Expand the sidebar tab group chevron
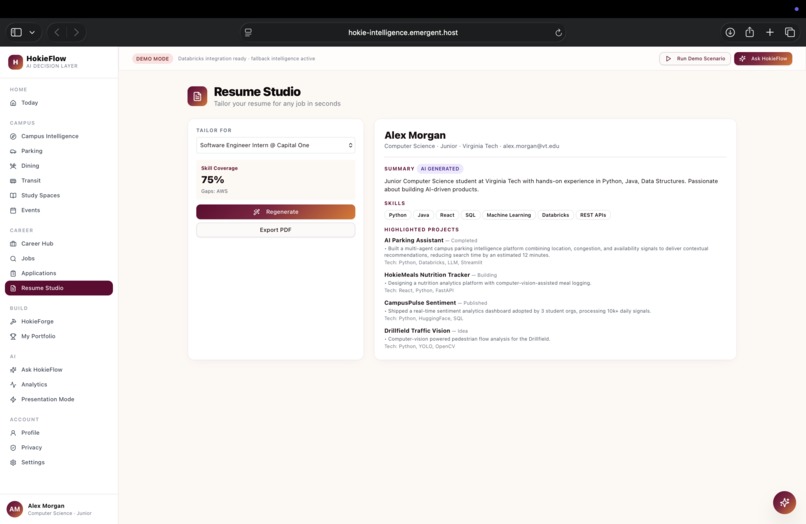806x524 pixels. [x=32, y=32]
